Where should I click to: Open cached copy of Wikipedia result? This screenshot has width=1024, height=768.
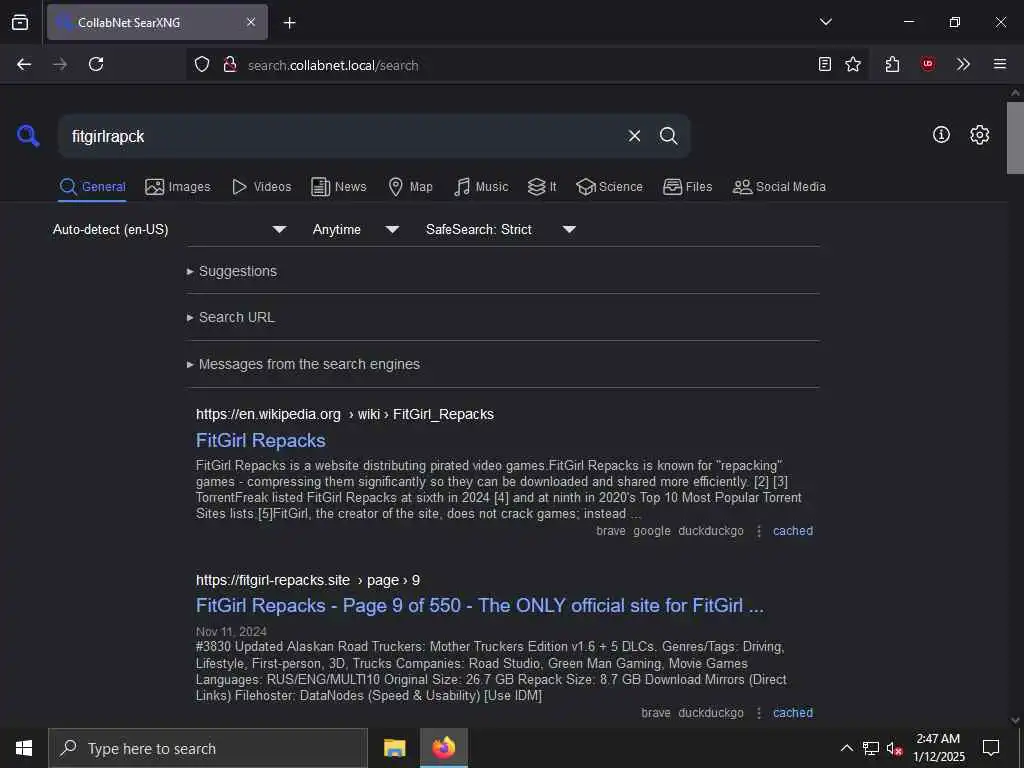[x=793, y=531]
